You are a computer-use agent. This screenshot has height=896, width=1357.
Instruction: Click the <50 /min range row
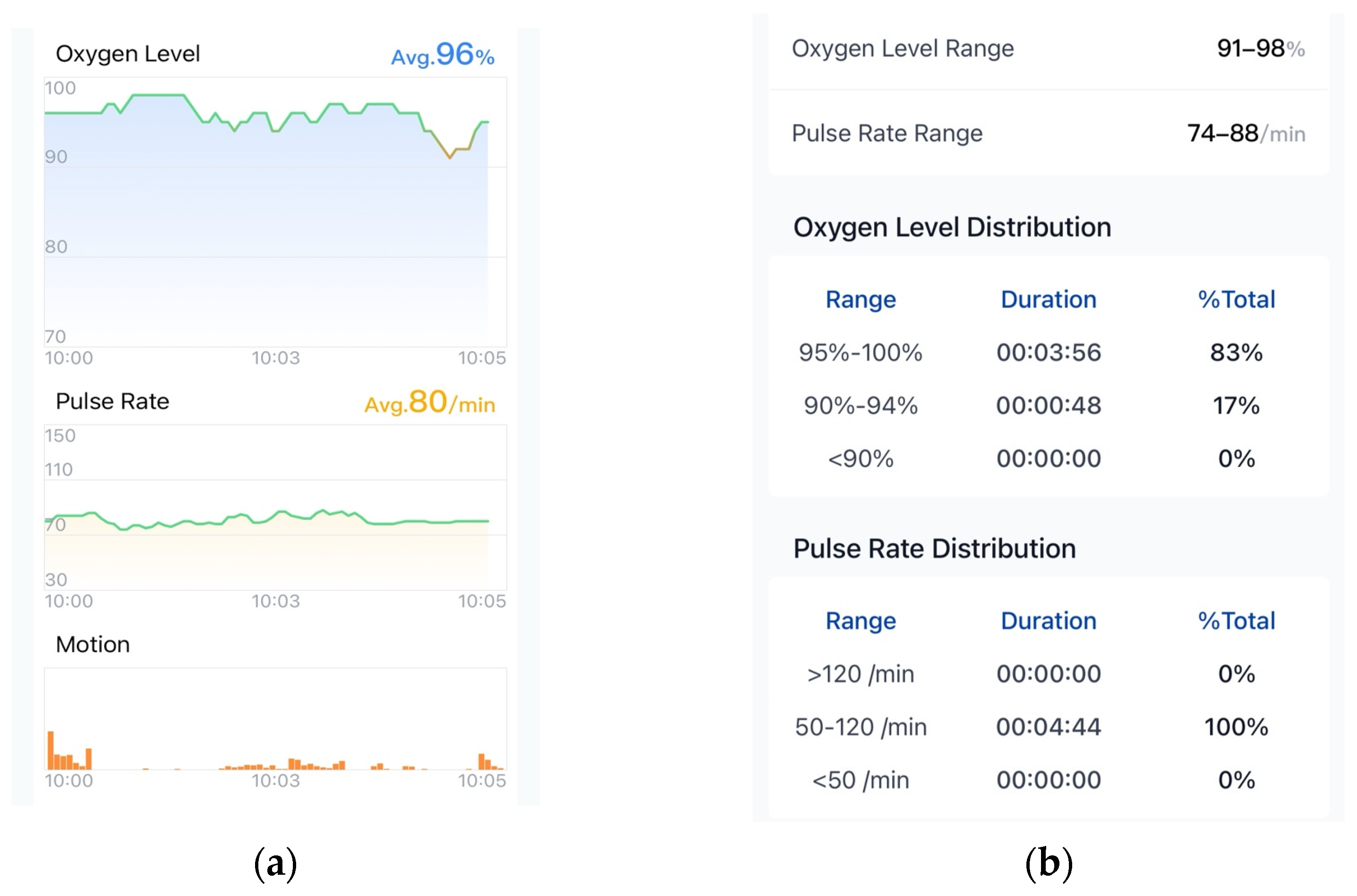(1048, 780)
